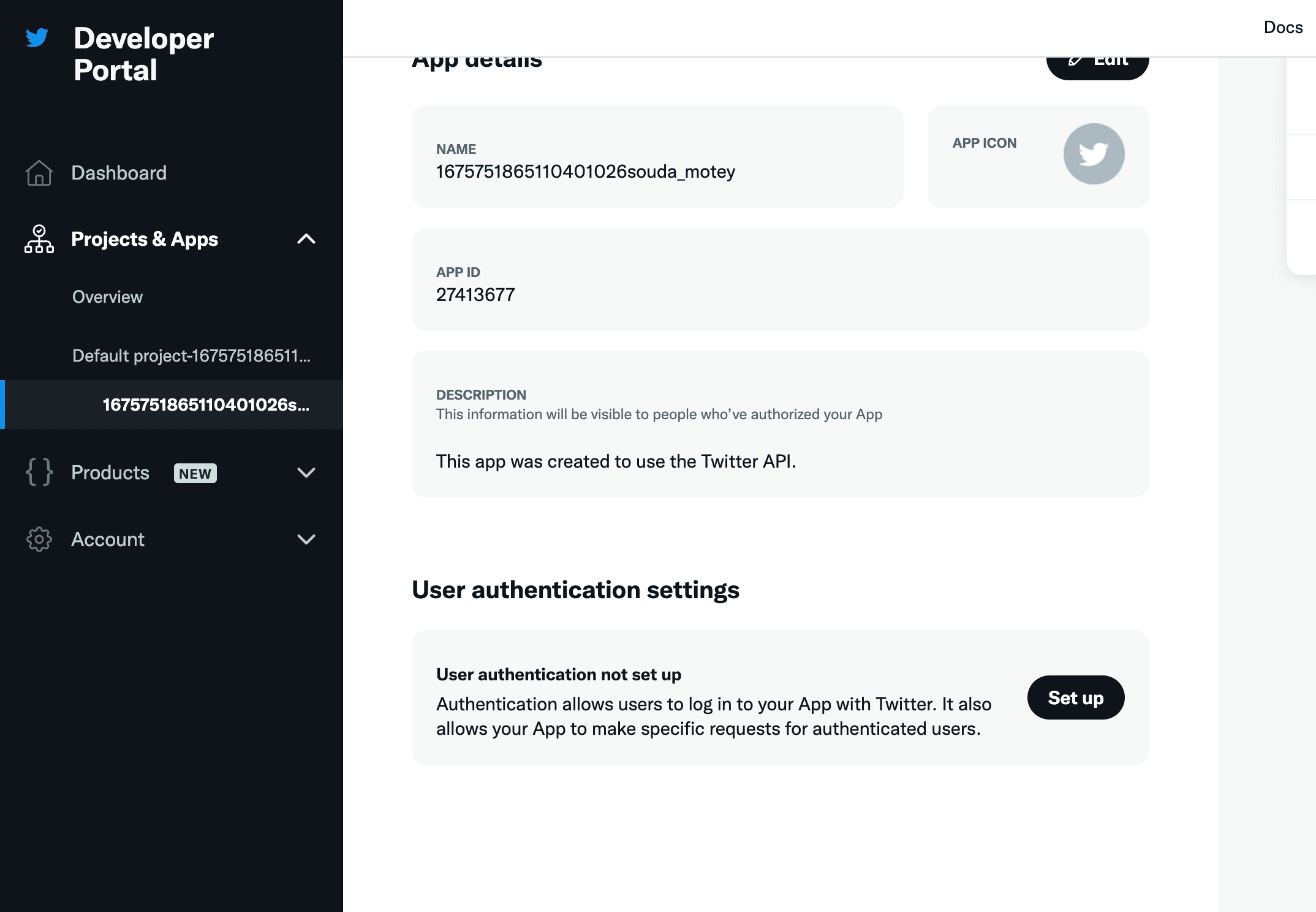This screenshot has height=912, width=1316.
Task: Click the Products curly braces icon
Action: pos(39,473)
